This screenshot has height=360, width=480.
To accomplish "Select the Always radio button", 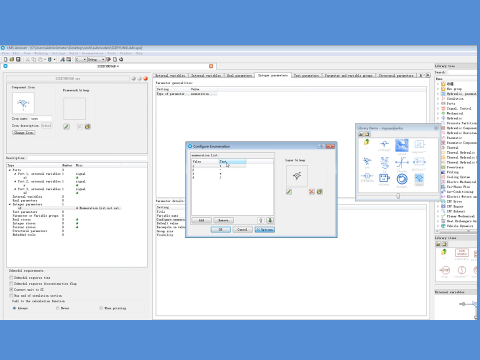I will pyautogui.click(x=14, y=308).
